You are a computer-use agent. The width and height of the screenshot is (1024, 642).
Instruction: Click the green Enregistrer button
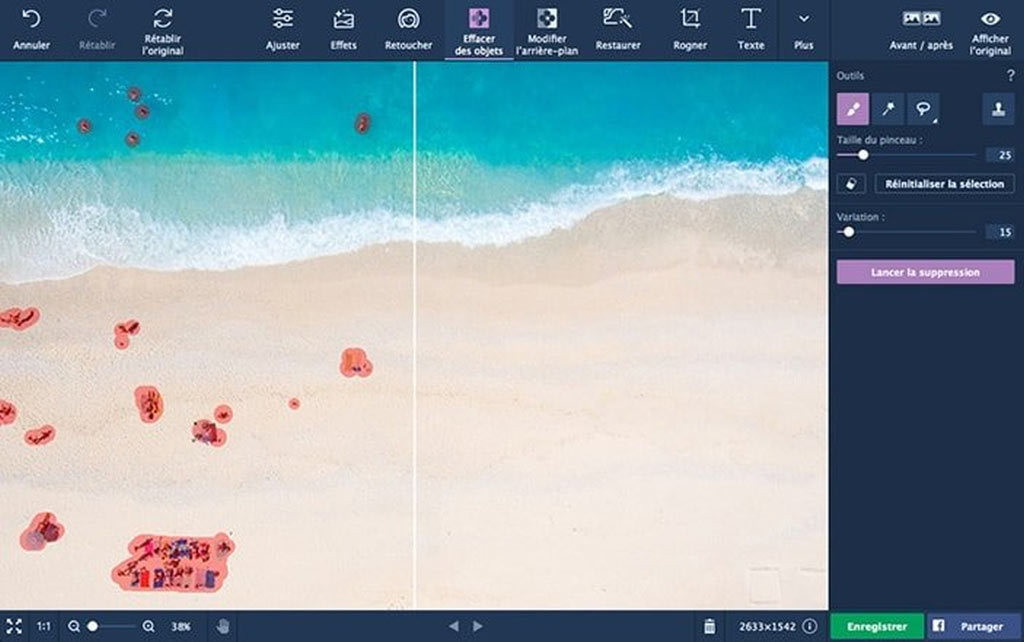(877, 626)
